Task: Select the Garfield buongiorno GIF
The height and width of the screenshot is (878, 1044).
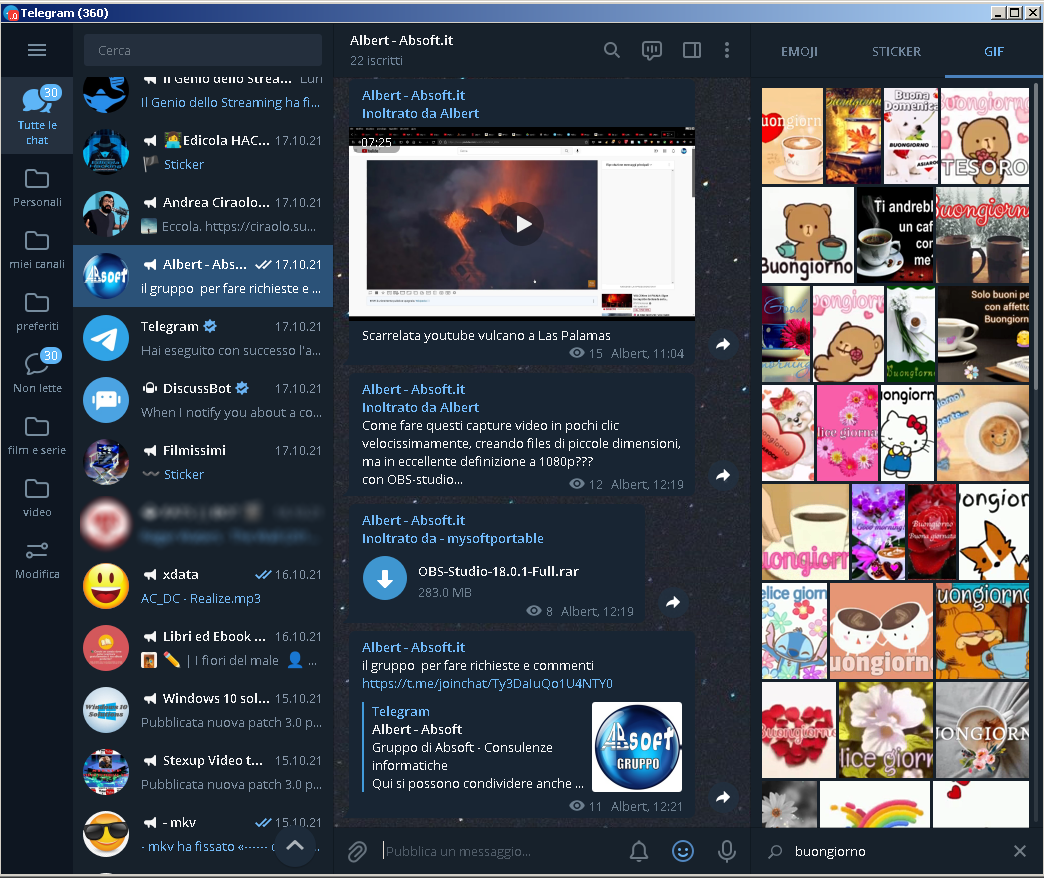Action: (982, 632)
